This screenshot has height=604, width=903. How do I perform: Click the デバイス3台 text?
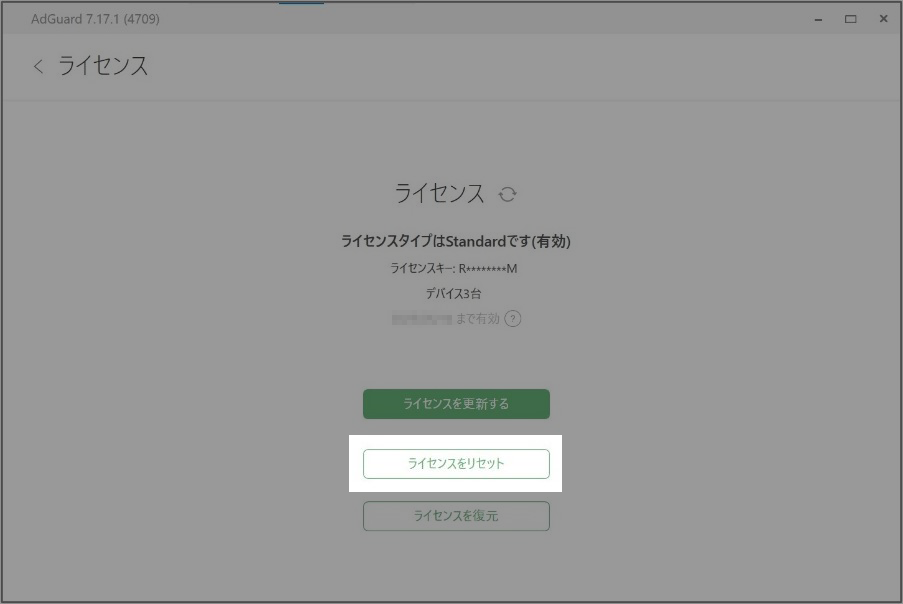coord(456,294)
